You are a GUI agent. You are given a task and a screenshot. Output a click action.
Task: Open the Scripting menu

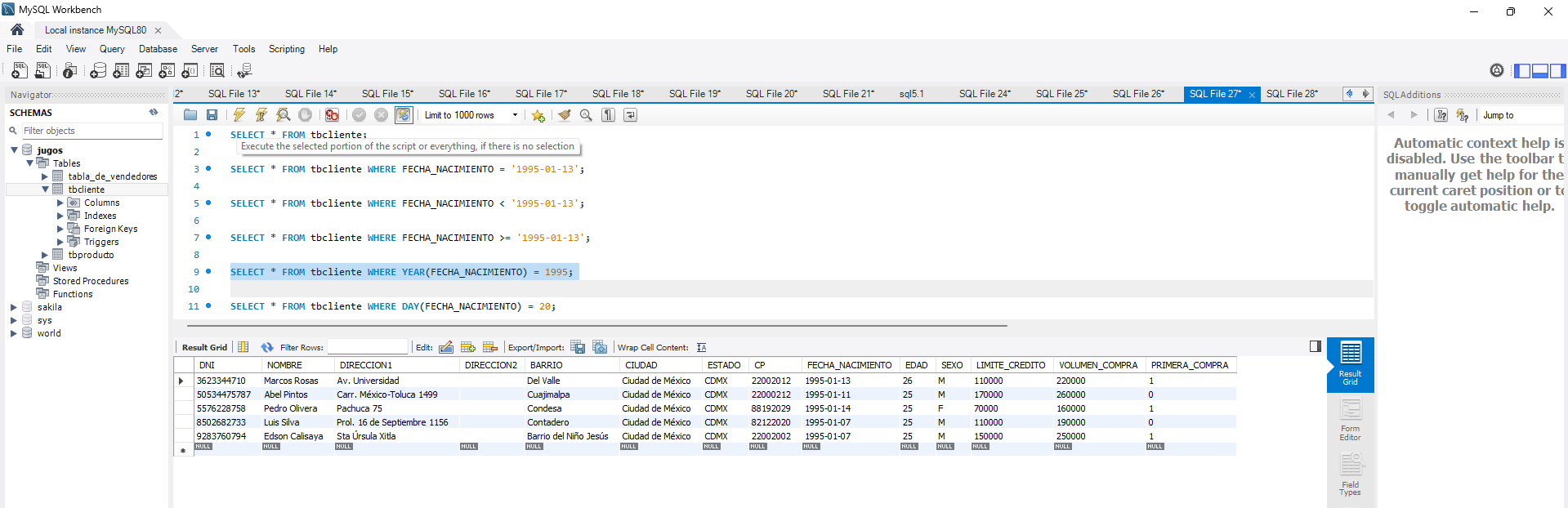(287, 49)
